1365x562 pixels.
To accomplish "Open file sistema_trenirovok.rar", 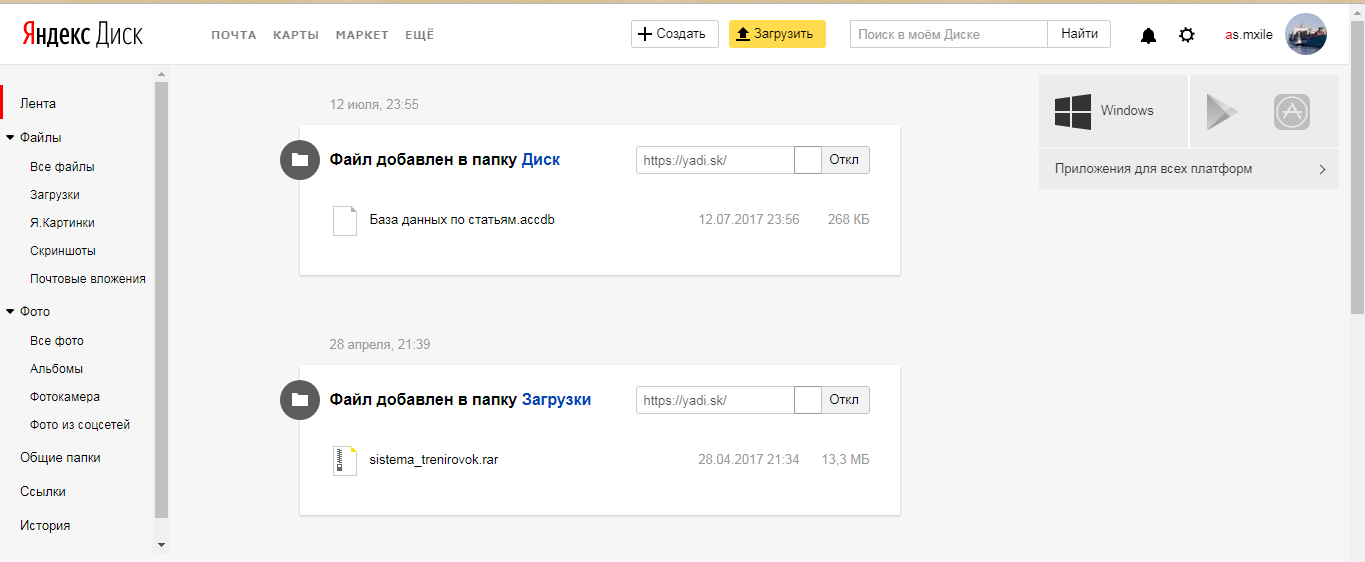I will 434,460.
